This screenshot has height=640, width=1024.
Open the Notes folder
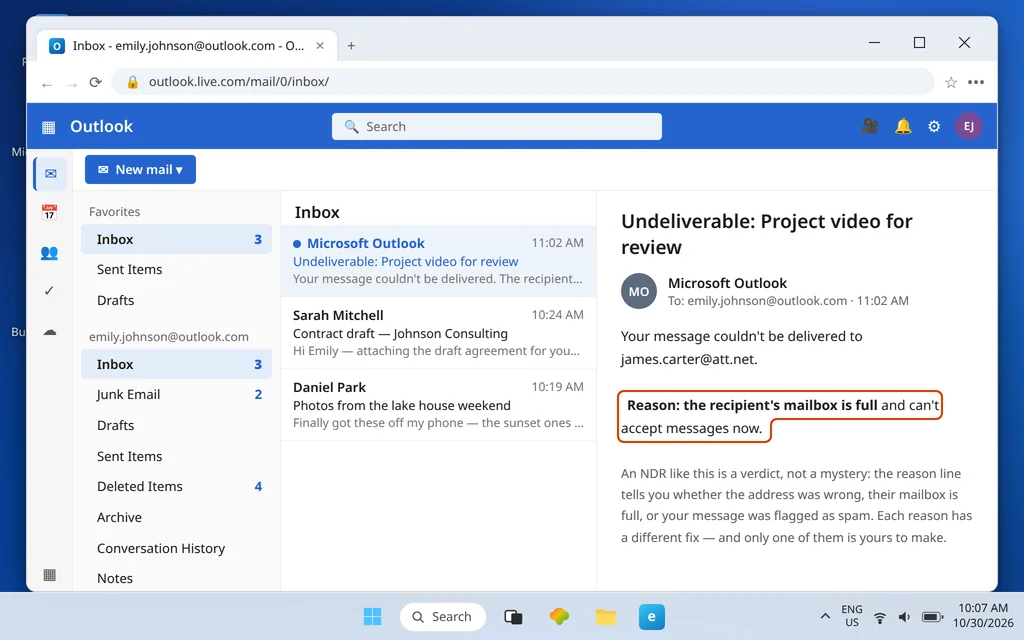176,579
